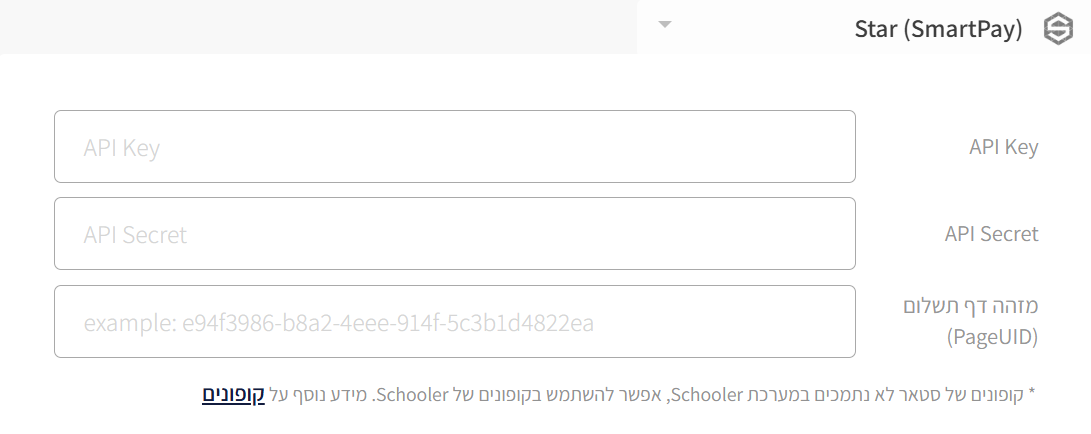Click empty white area below the footnote
The width and height of the screenshot is (1091, 434).
[x=546, y=421]
